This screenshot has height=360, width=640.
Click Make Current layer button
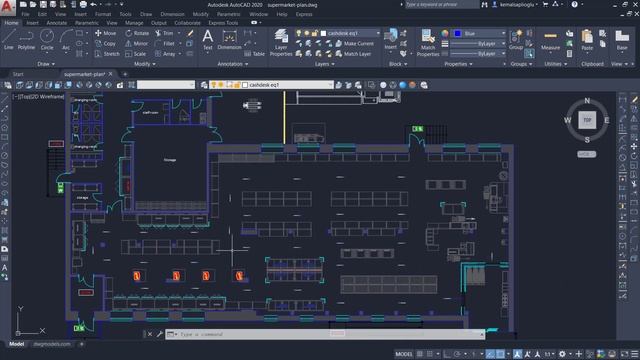pos(354,43)
